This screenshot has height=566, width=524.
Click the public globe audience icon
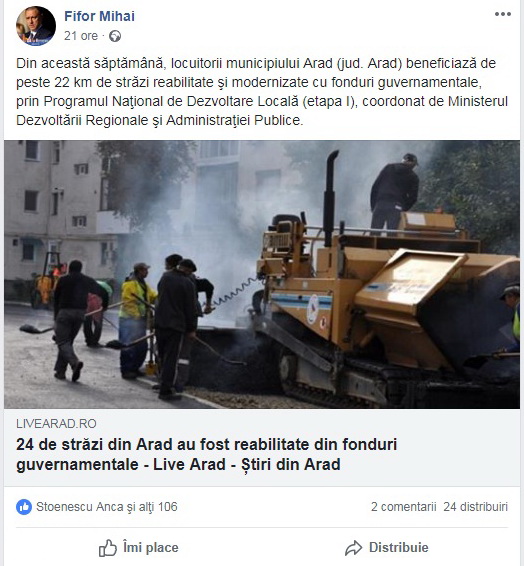tap(115, 36)
